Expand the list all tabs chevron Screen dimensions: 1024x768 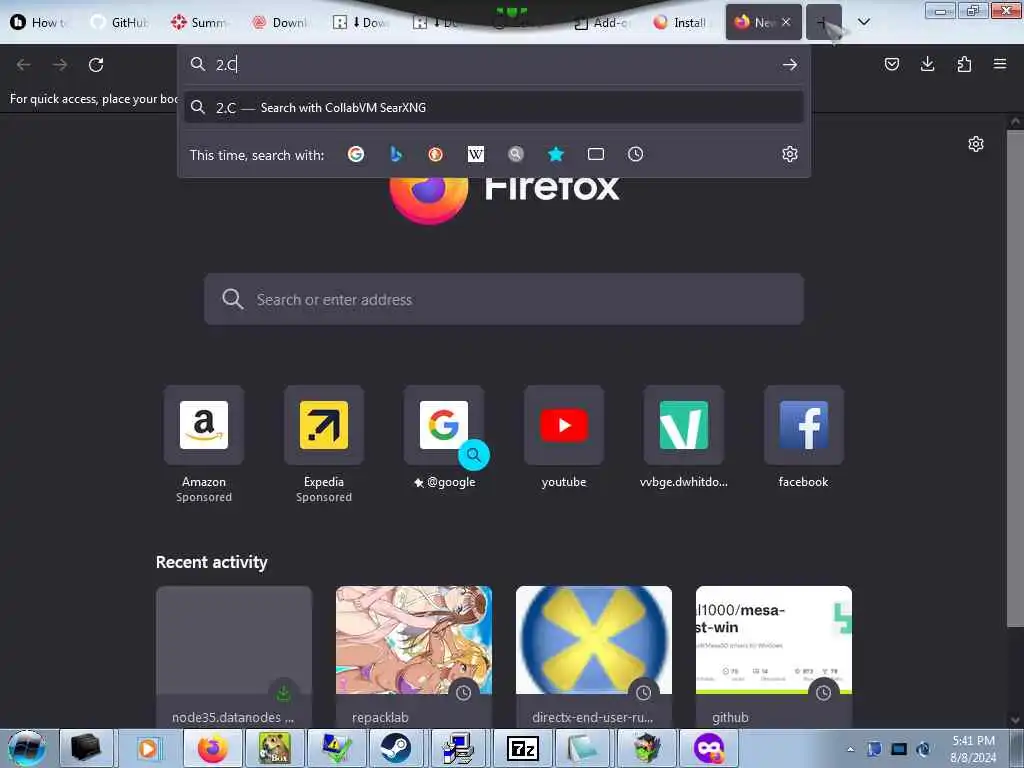863,22
